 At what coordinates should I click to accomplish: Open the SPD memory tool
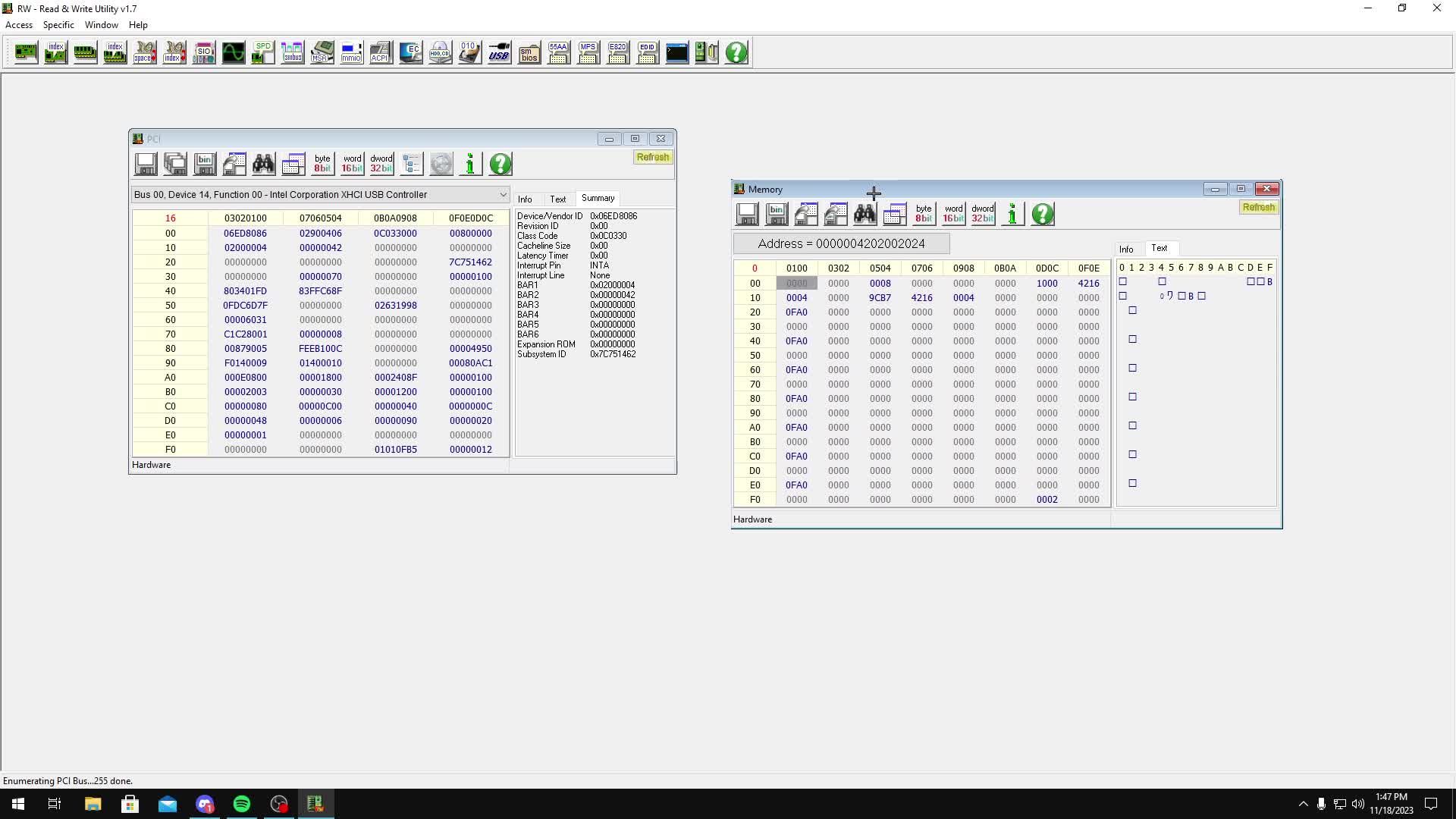click(262, 52)
